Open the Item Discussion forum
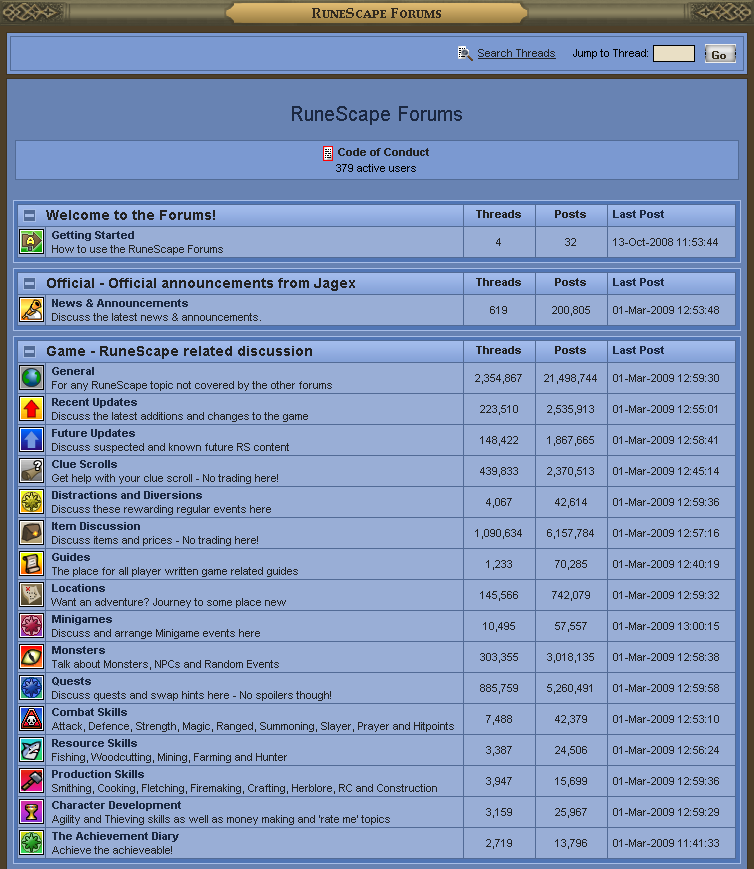 [x=96, y=526]
